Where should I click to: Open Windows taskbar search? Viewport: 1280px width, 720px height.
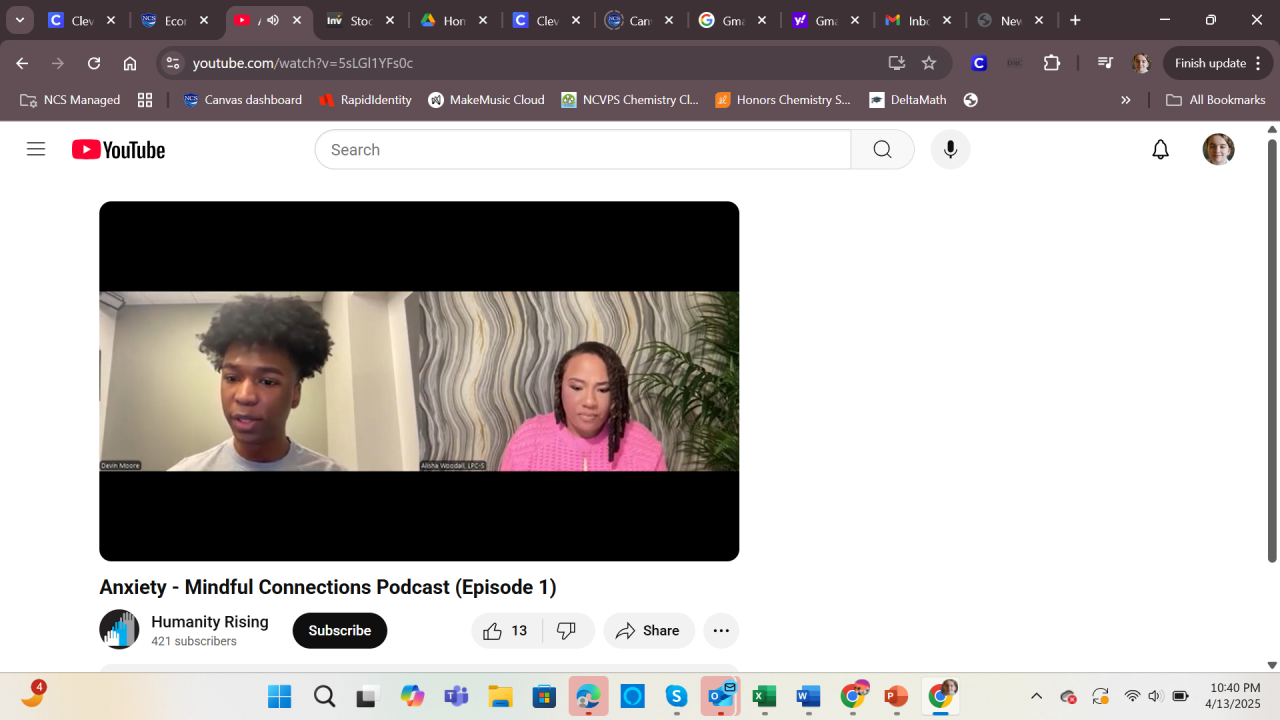pyautogui.click(x=324, y=696)
